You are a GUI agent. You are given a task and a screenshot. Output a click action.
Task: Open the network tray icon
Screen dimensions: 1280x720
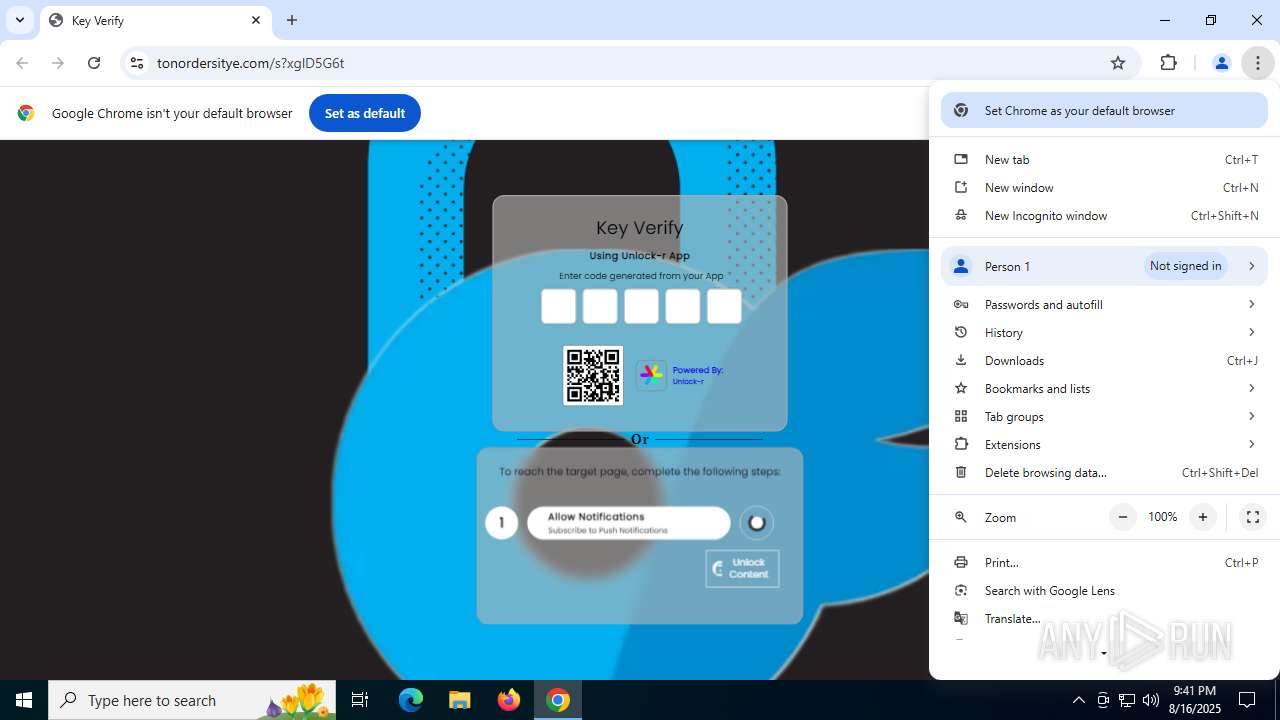[x=1127, y=700]
